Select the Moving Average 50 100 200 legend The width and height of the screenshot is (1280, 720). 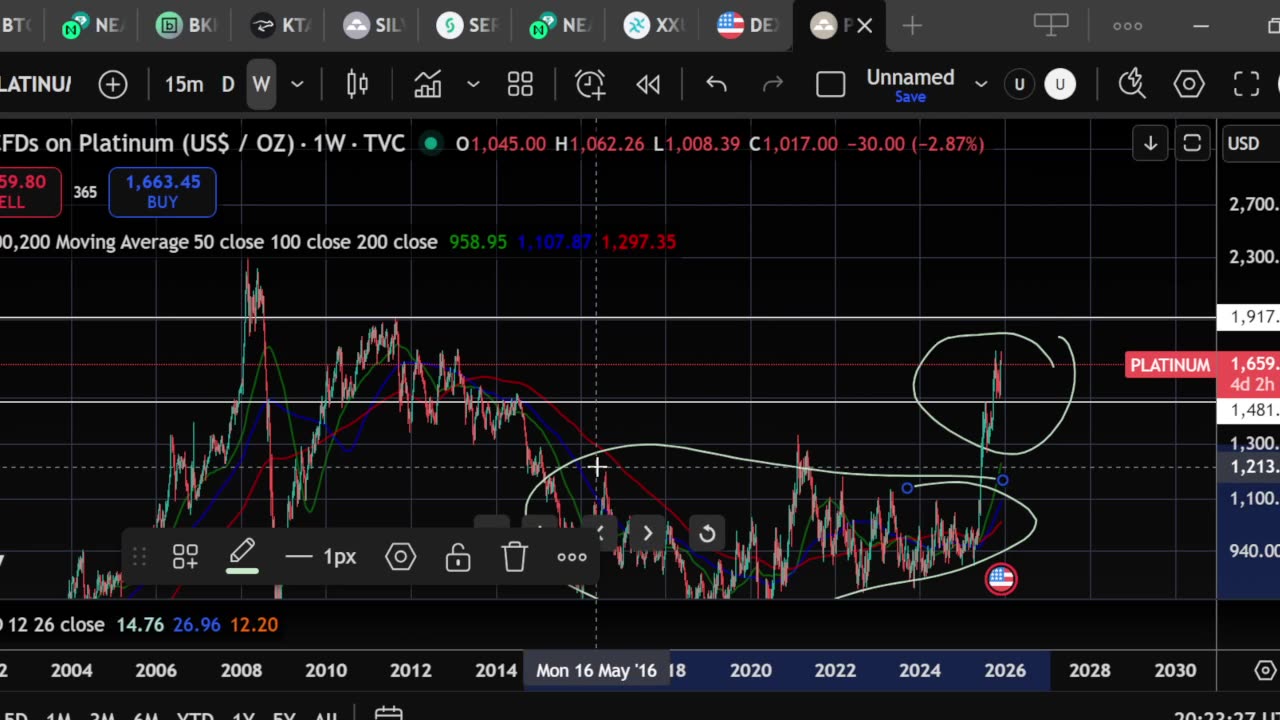[x=218, y=242]
